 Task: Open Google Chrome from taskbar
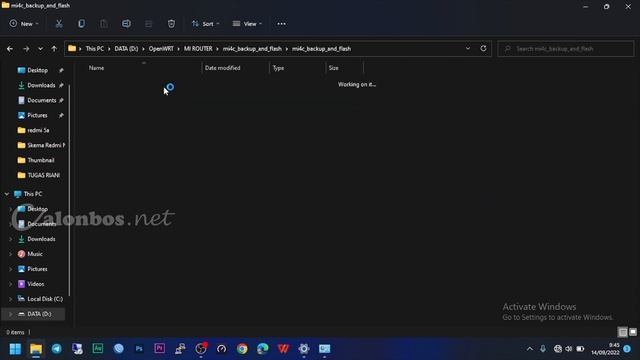click(242, 349)
